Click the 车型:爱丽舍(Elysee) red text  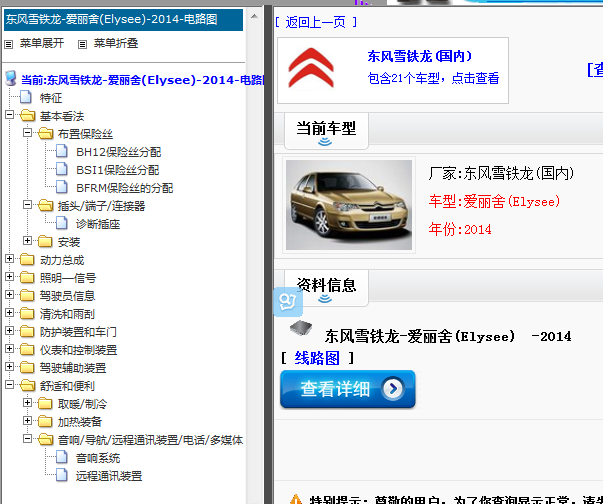click(x=494, y=201)
